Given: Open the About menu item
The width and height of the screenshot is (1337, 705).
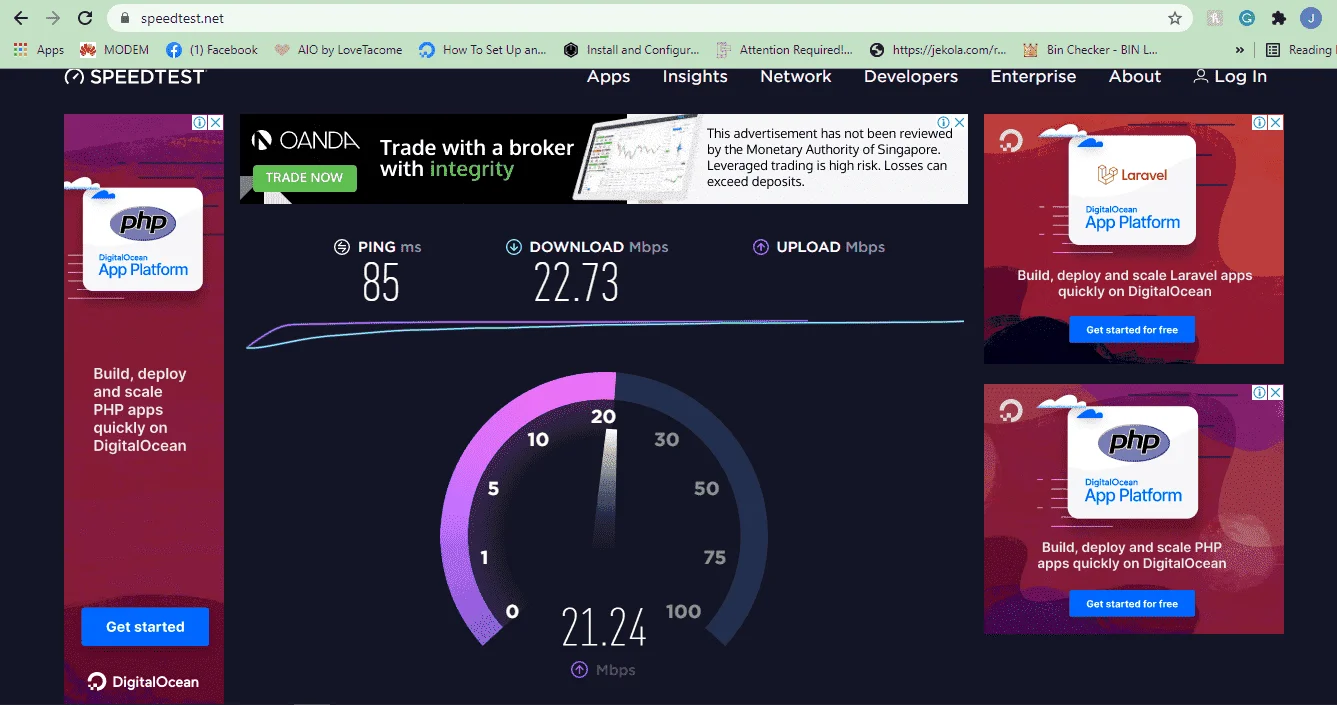Looking at the screenshot, I should click(1135, 77).
